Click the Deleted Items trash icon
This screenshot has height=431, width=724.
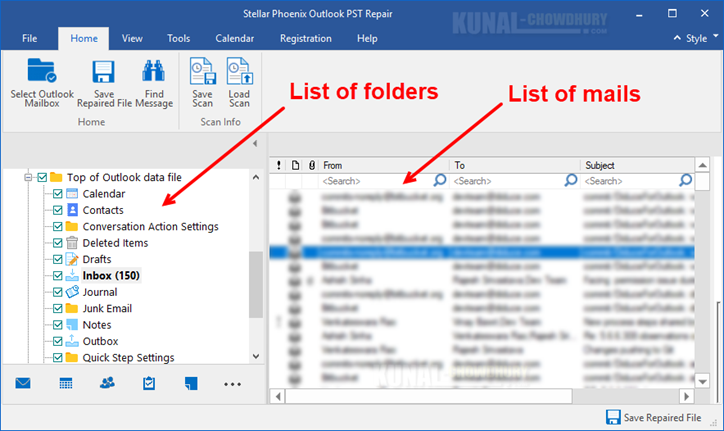(x=72, y=243)
